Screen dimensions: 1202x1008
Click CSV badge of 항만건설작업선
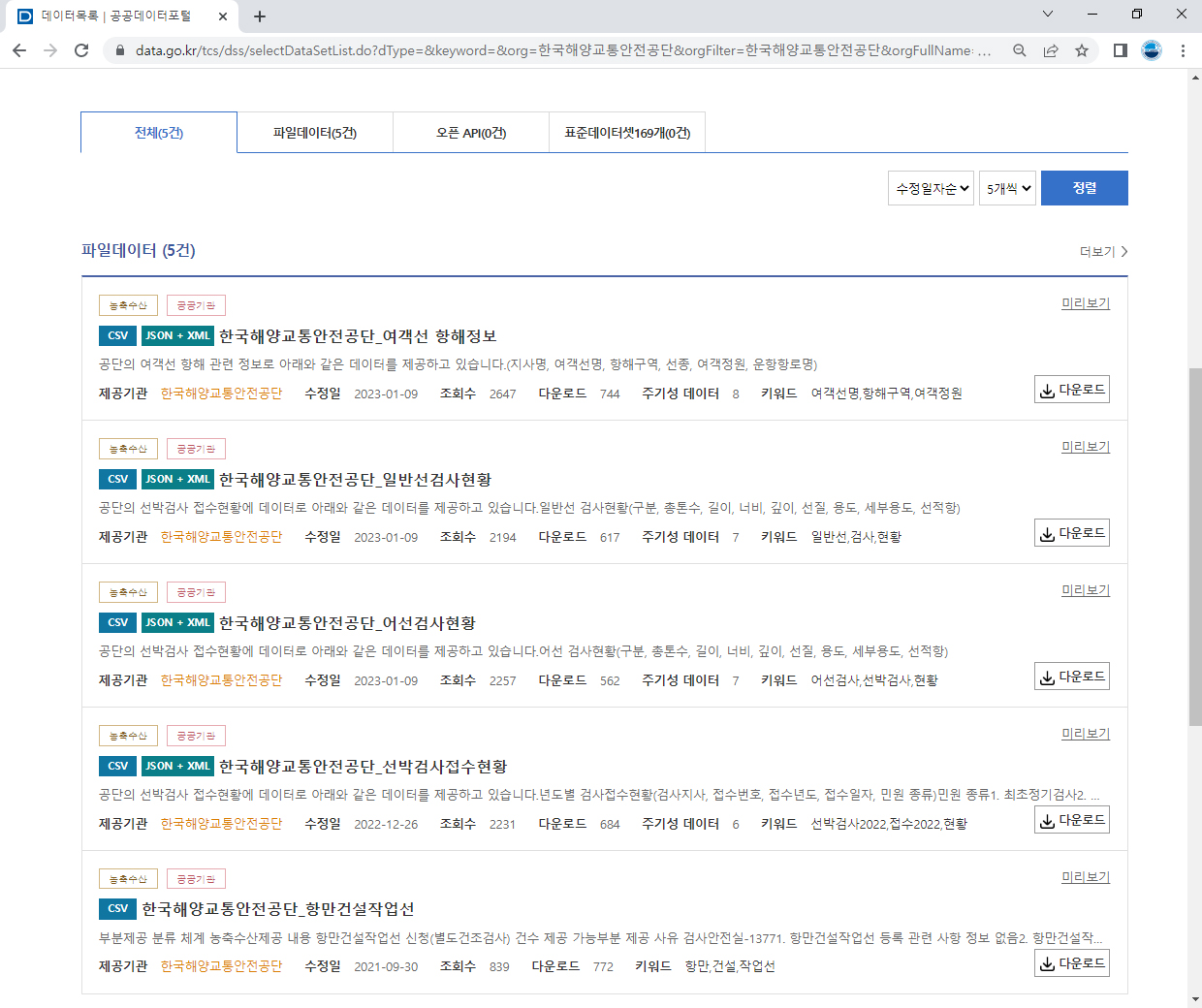(x=118, y=908)
